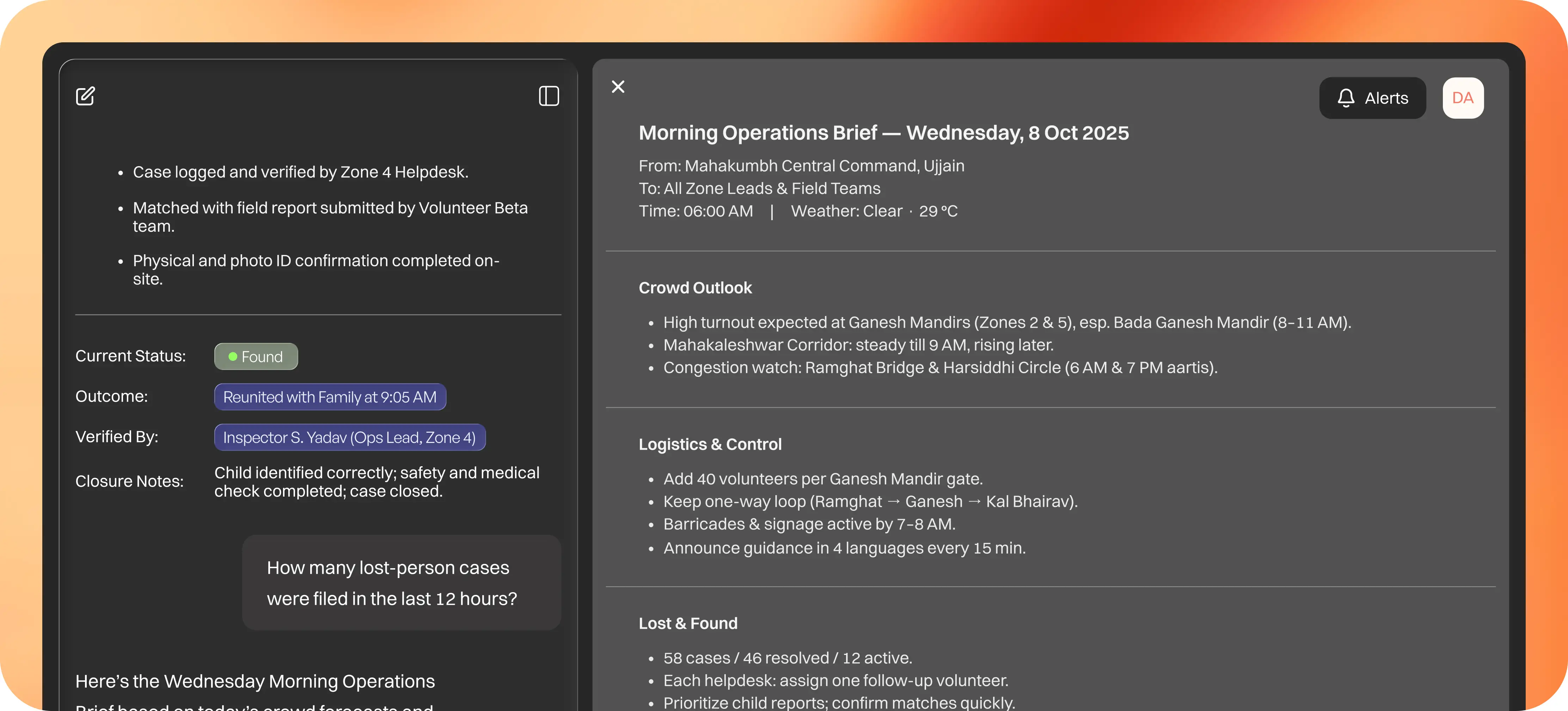The height and width of the screenshot is (711, 1568).
Task: Select 'Inspector S. Yadav (Ops Lead, Zone 4)' chip
Action: click(349, 437)
